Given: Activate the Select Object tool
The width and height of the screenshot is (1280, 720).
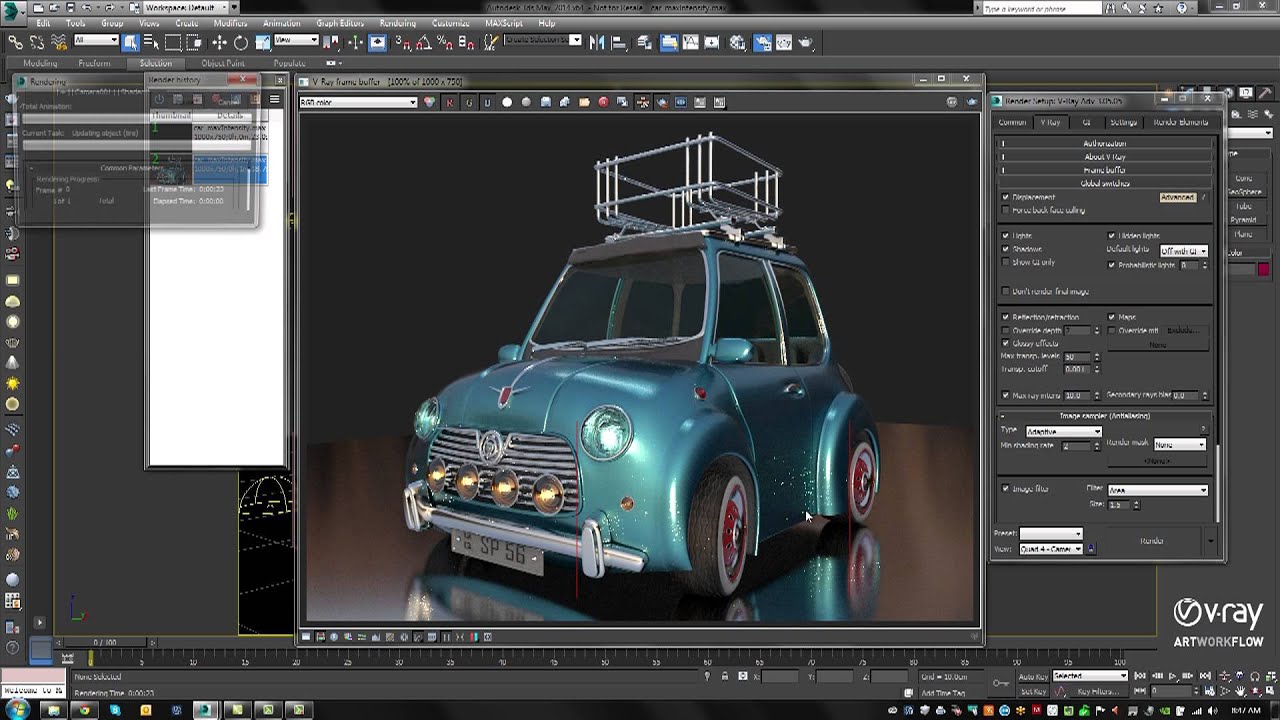Looking at the screenshot, I should pos(130,42).
